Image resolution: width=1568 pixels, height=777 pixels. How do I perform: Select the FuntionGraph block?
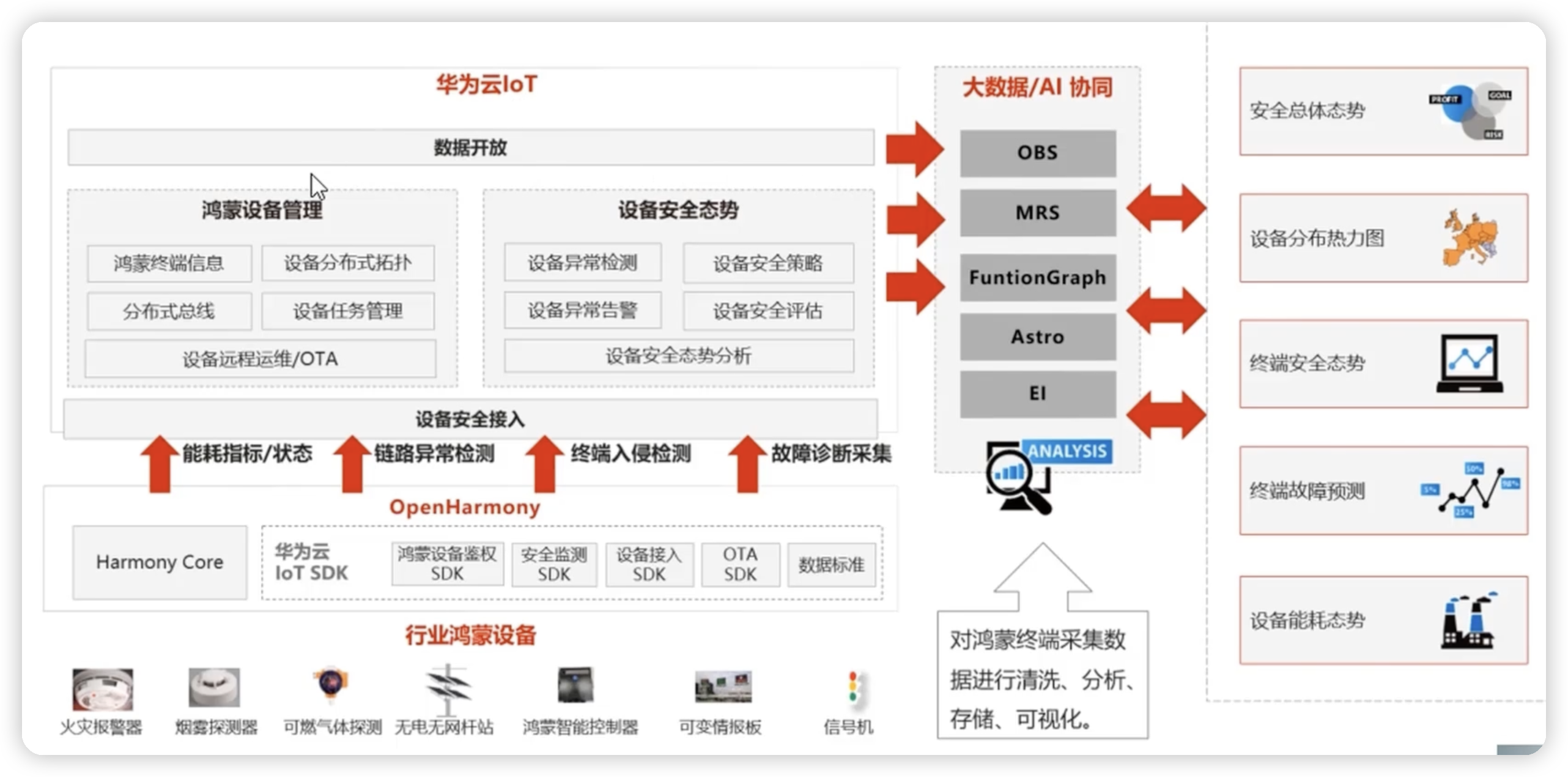tap(1037, 278)
